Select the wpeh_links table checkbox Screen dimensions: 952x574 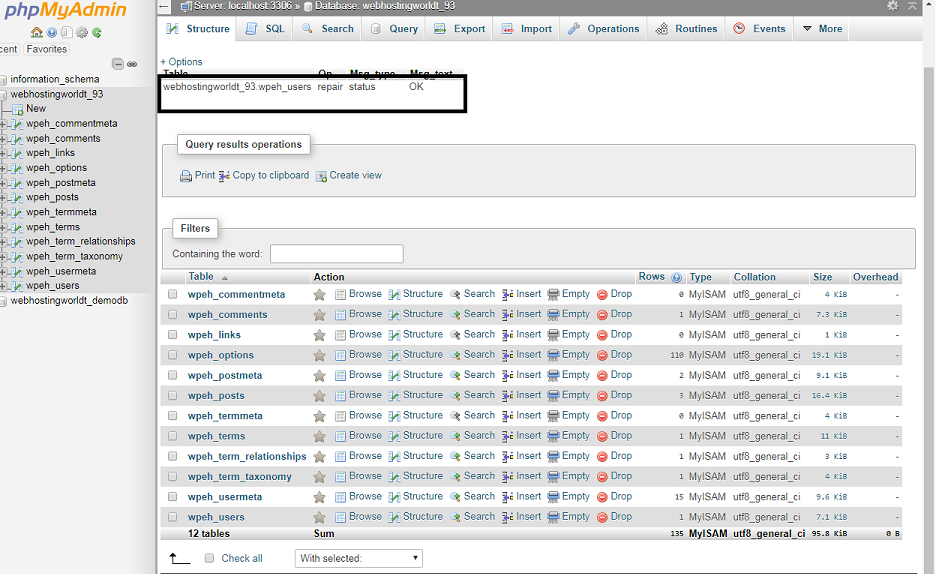(x=173, y=335)
